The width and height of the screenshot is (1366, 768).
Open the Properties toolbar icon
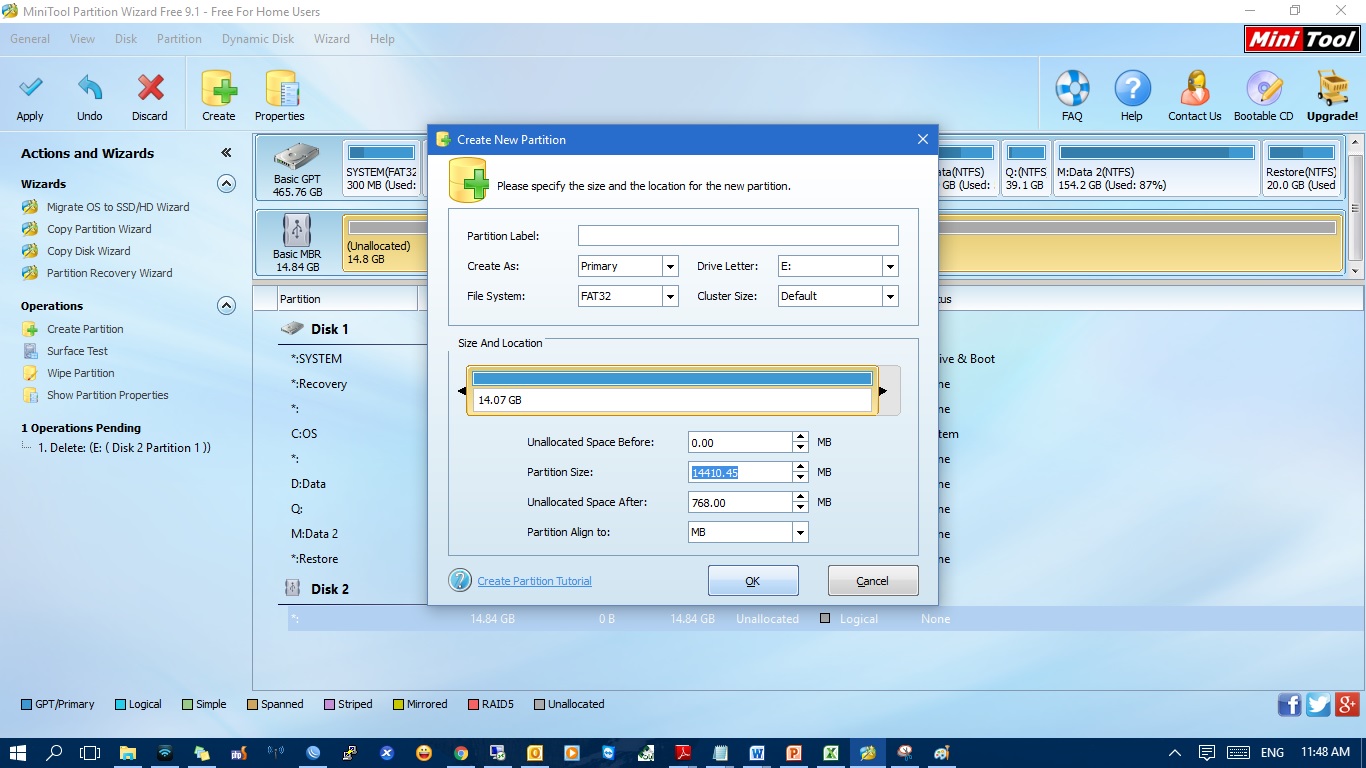point(280,89)
